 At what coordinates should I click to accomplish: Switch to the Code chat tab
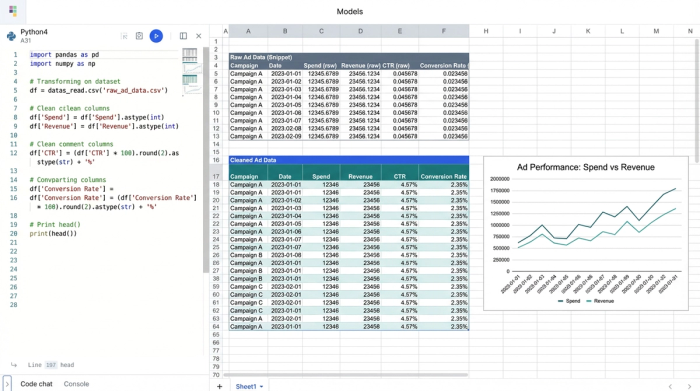36,384
